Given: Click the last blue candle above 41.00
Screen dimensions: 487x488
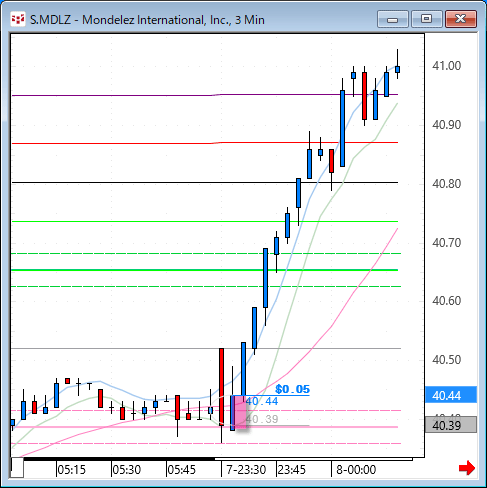Looking at the screenshot, I should coord(397,69).
